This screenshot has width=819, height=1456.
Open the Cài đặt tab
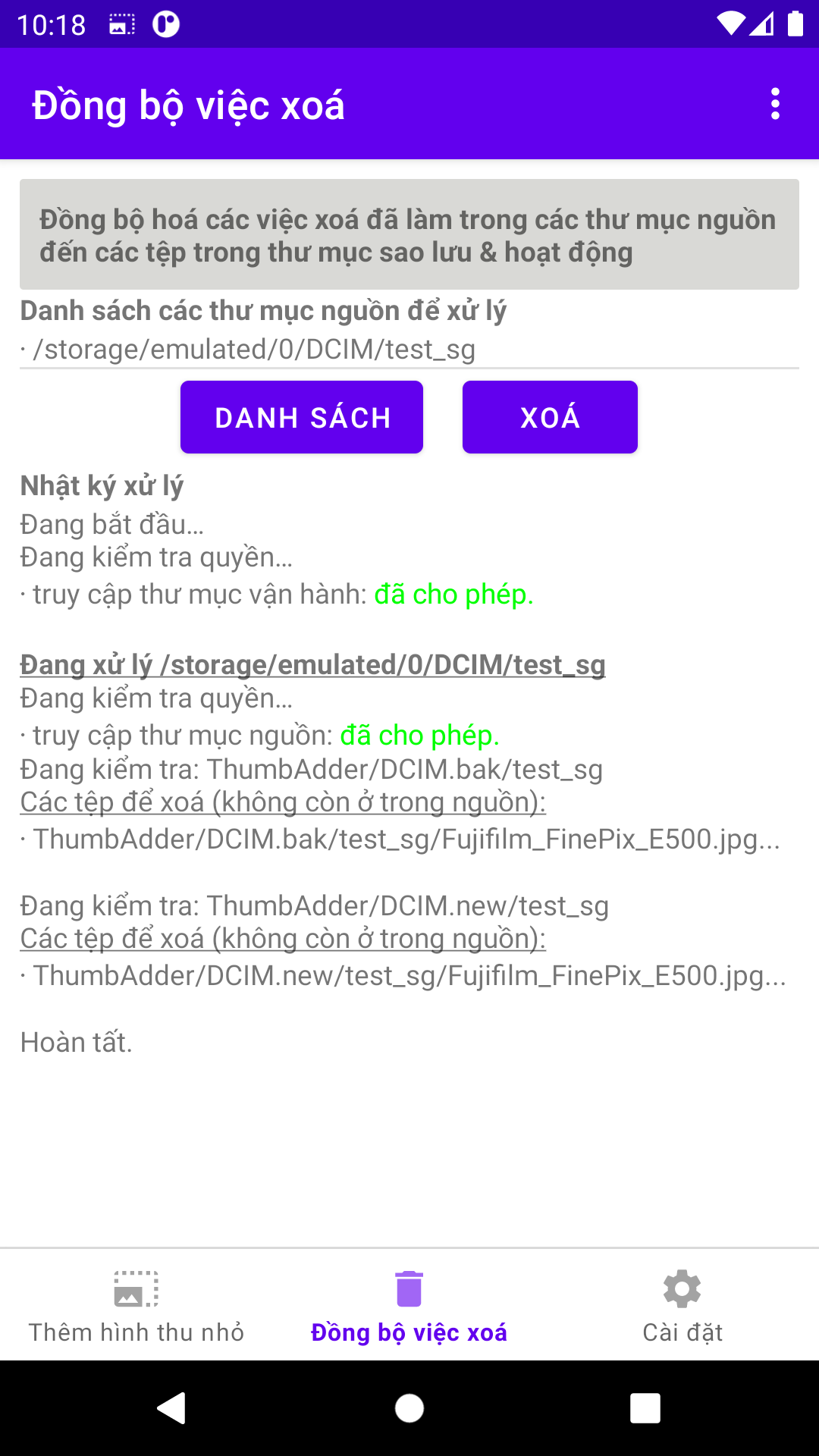[682, 1332]
